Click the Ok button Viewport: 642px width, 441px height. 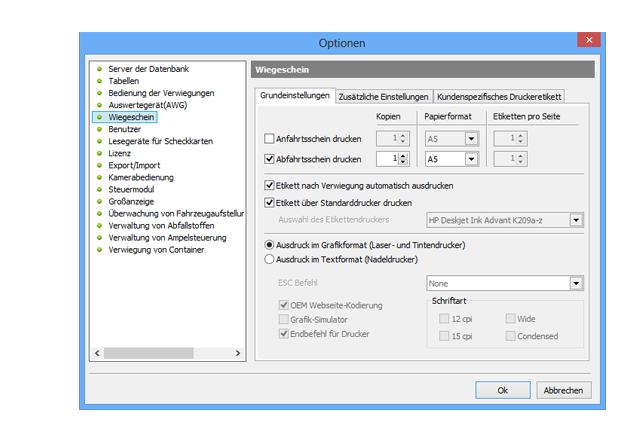pos(503,390)
